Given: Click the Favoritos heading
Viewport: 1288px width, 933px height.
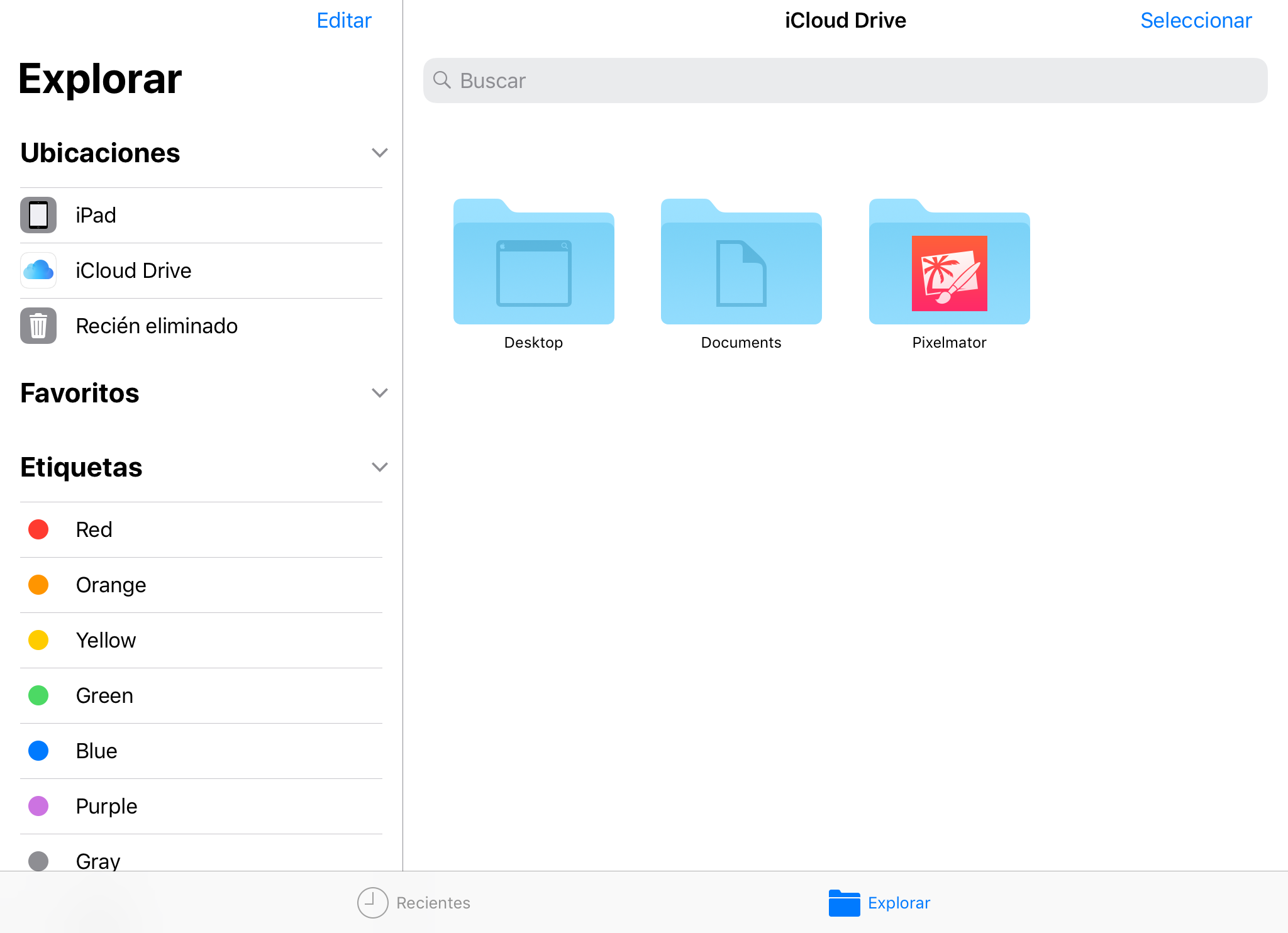Looking at the screenshot, I should 80,393.
